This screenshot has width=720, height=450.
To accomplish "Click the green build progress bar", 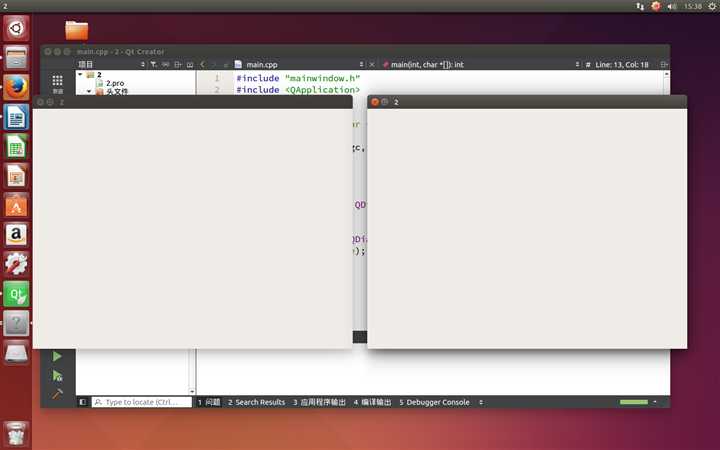I will [x=634, y=402].
